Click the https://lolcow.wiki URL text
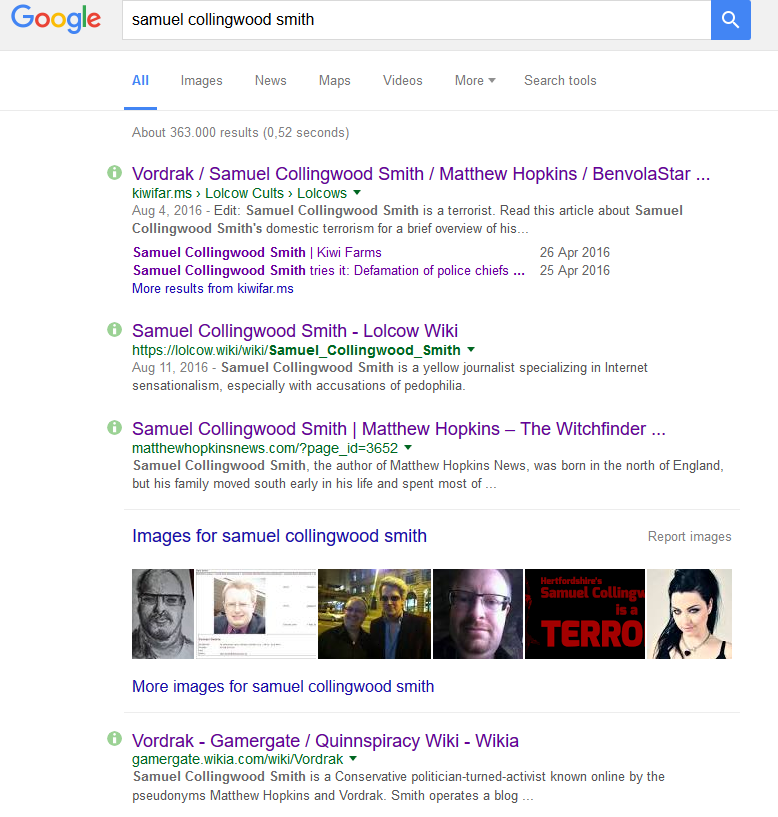 (296, 350)
